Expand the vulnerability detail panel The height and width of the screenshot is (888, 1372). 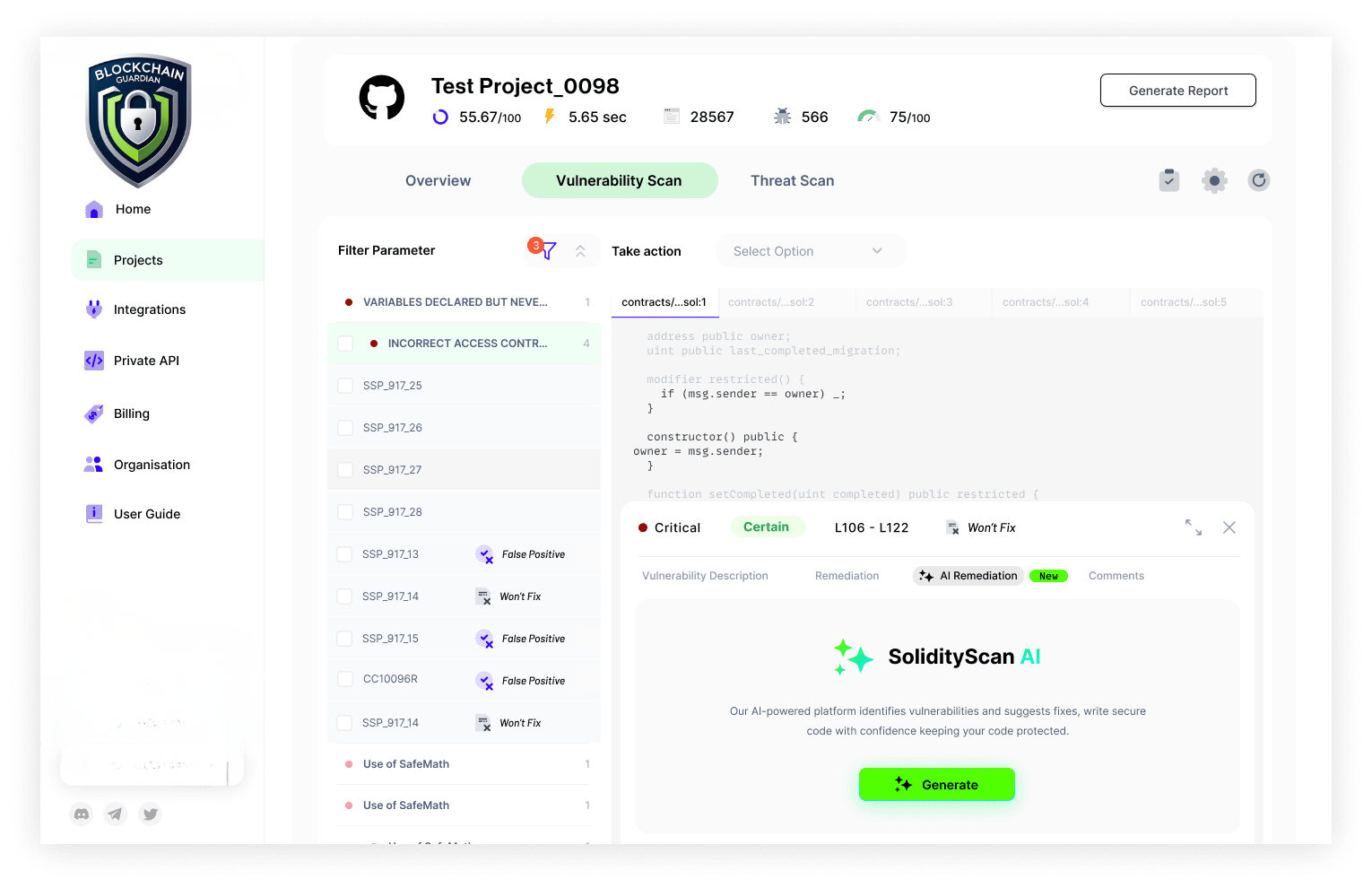(x=1193, y=527)
